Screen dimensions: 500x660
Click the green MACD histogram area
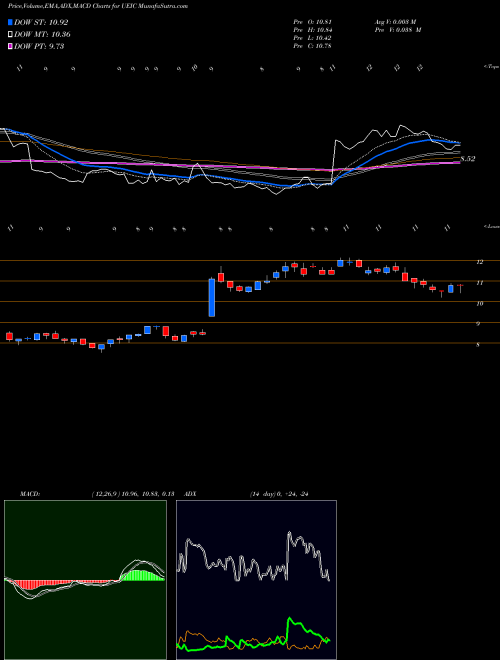pyautogui.click(x=142, y=575)
